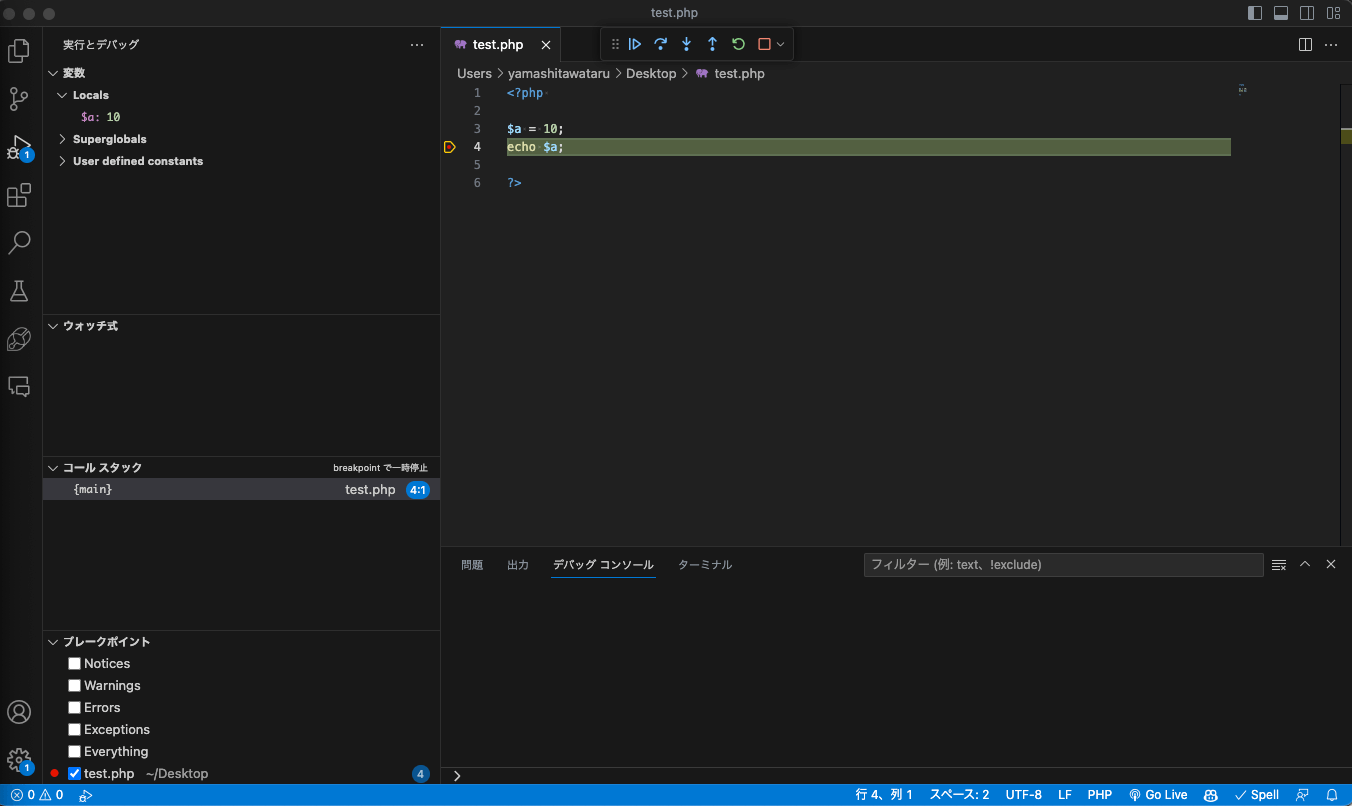Open Customize Layout icon in title bar
The image size is (1352, 806).
click(1333, 13)
